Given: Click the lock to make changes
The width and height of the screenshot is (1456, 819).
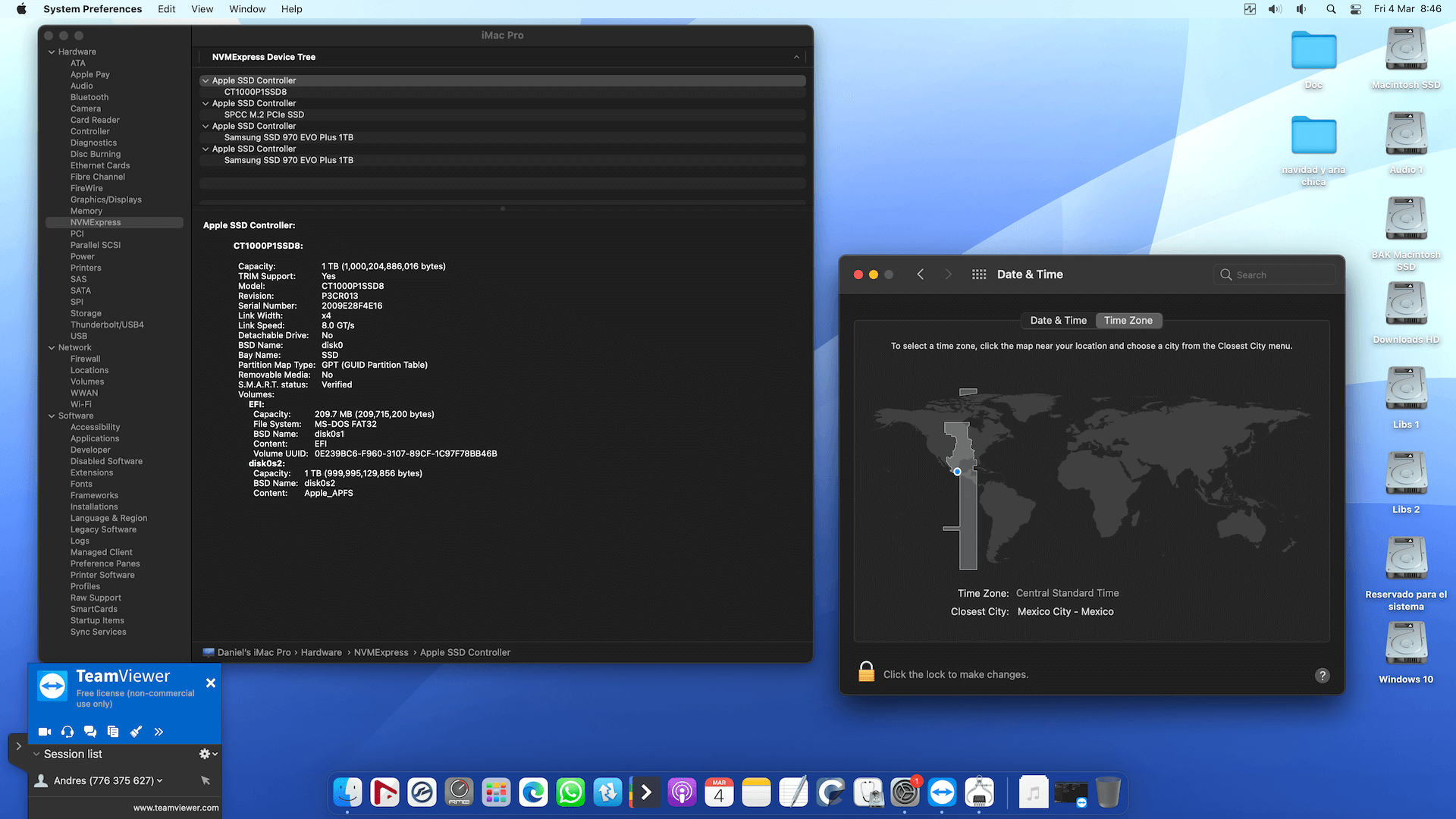Looking at the screenshot, I should [x=866, y=673].
